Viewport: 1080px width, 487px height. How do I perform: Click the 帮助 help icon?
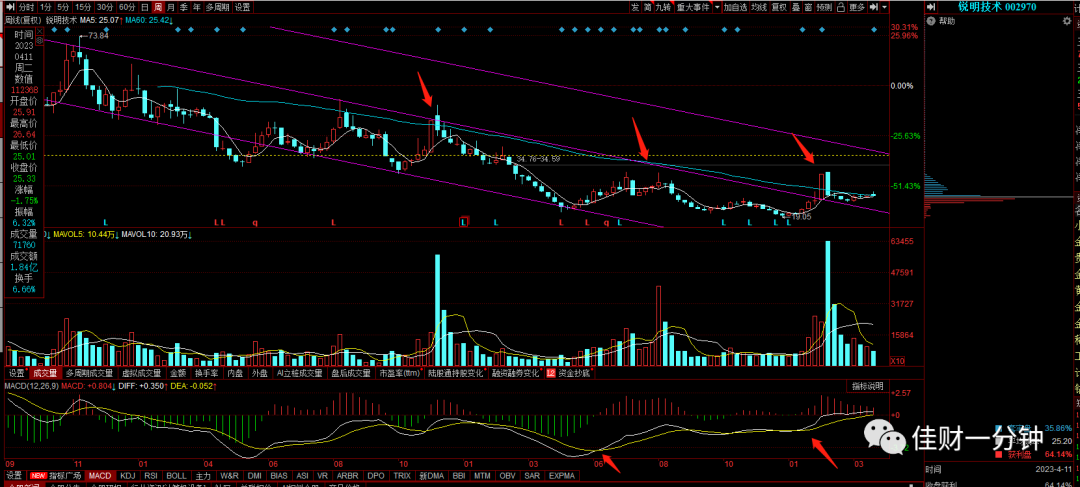(x=931, y=21)
